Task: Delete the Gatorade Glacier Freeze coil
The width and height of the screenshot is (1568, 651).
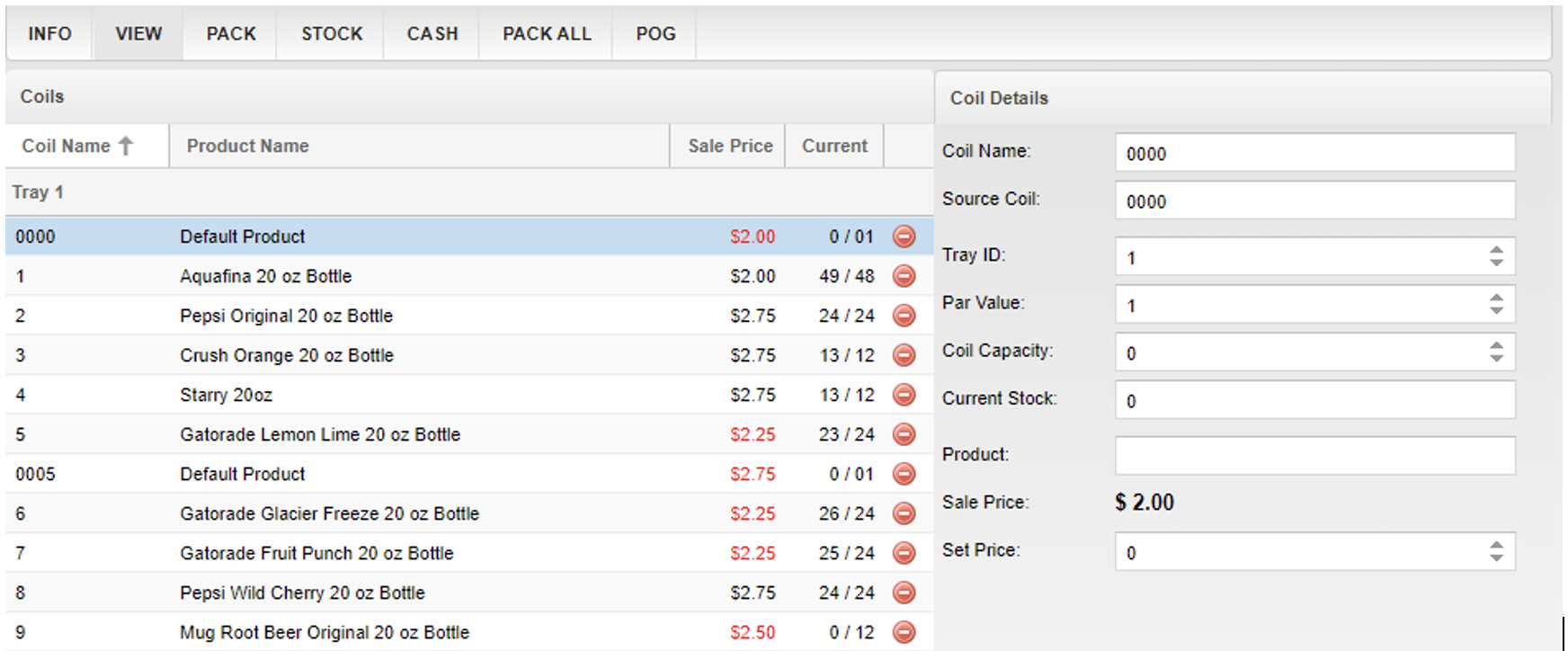Action: (x=904, y=513)
